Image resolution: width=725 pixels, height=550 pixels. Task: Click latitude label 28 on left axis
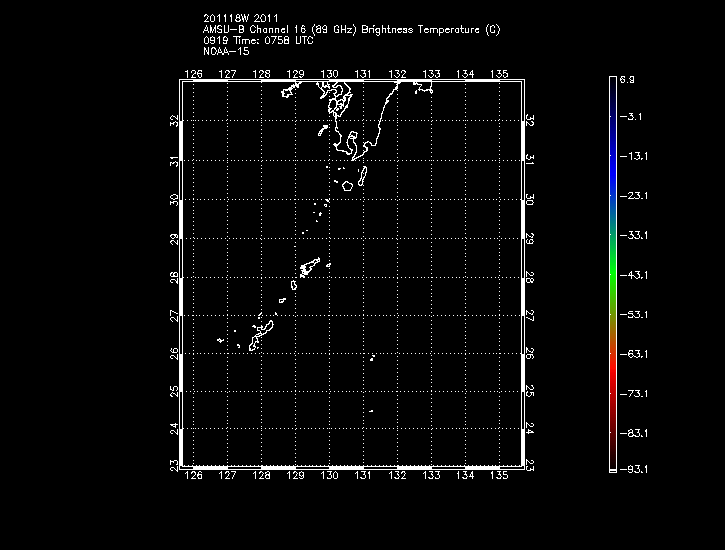[175, 277]
